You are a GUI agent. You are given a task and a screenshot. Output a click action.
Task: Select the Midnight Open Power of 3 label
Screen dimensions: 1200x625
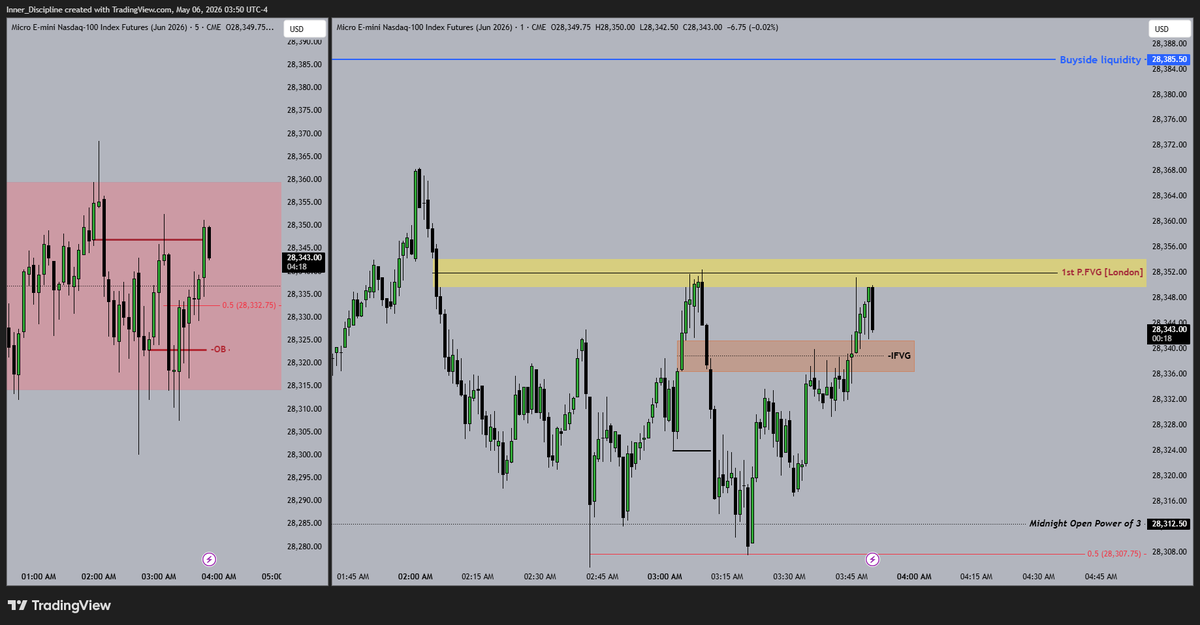point(1085,524)
